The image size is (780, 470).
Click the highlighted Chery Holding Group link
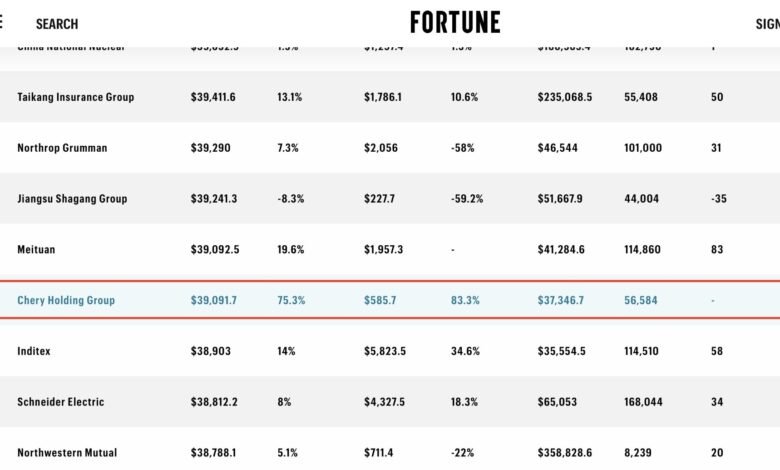coord(66,300)
